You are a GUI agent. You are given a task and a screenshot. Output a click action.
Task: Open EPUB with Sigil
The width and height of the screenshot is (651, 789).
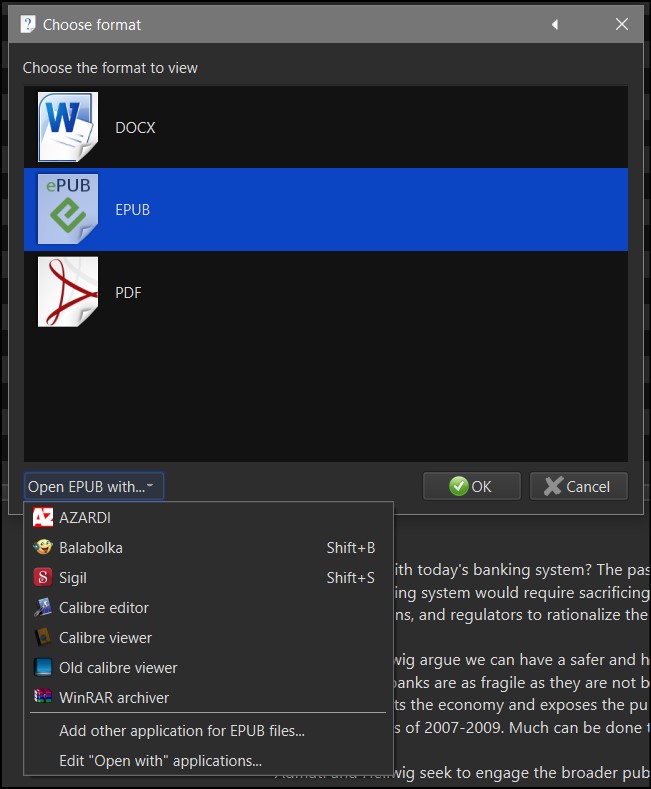(x=208, y=578)
